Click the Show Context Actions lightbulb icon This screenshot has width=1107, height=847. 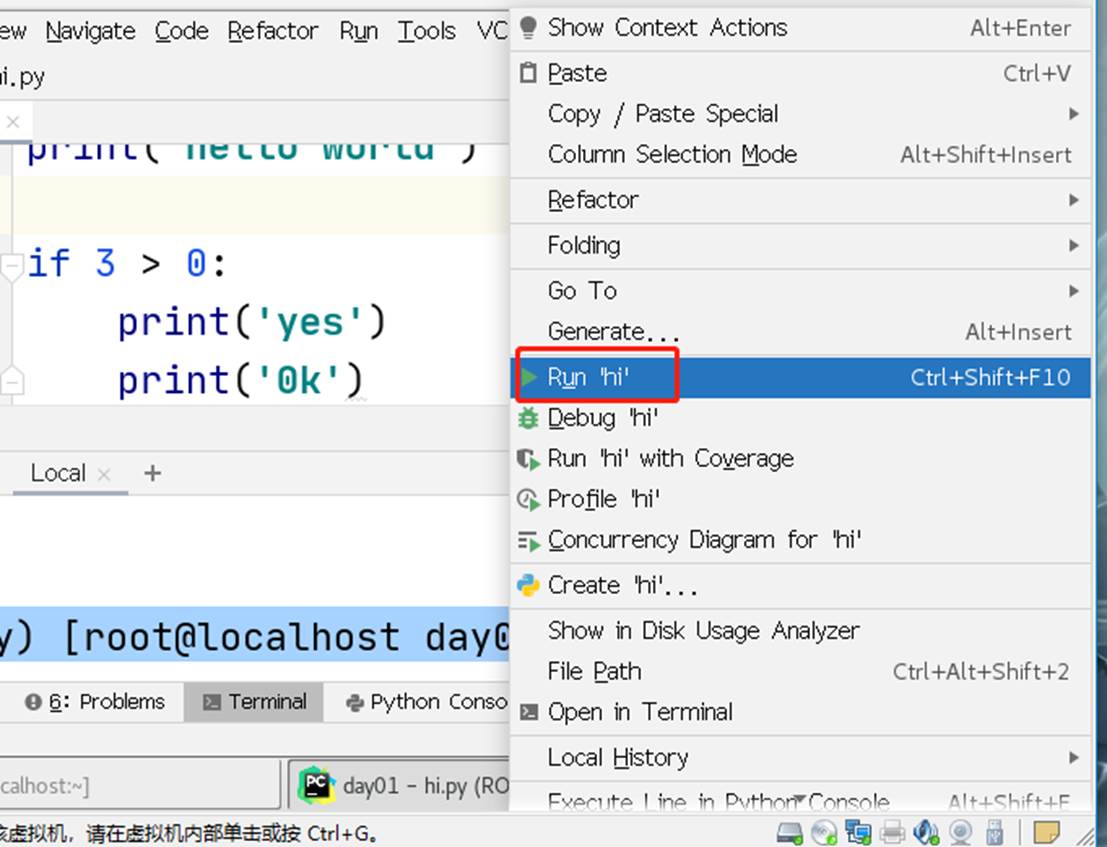pyautogui.click(x=528, y=28)
